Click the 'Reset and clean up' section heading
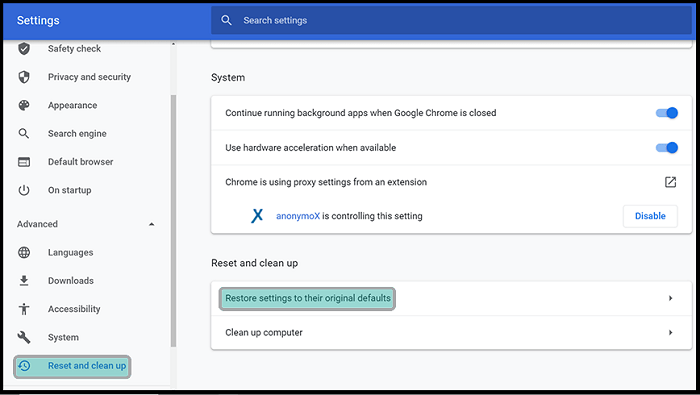Image resolution: width=700 pixels, height=395 pixels. [x=254, y=263]
